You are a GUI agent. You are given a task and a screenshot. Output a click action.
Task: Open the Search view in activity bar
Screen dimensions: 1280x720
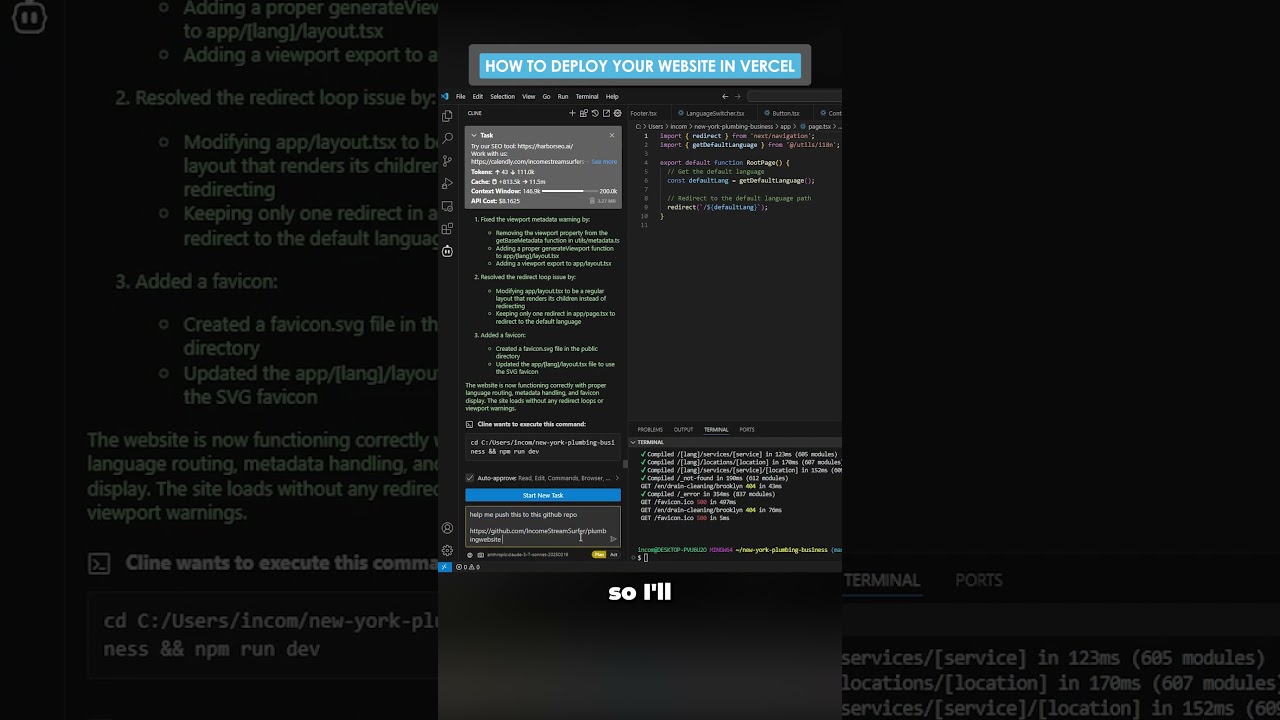[447, 138]
